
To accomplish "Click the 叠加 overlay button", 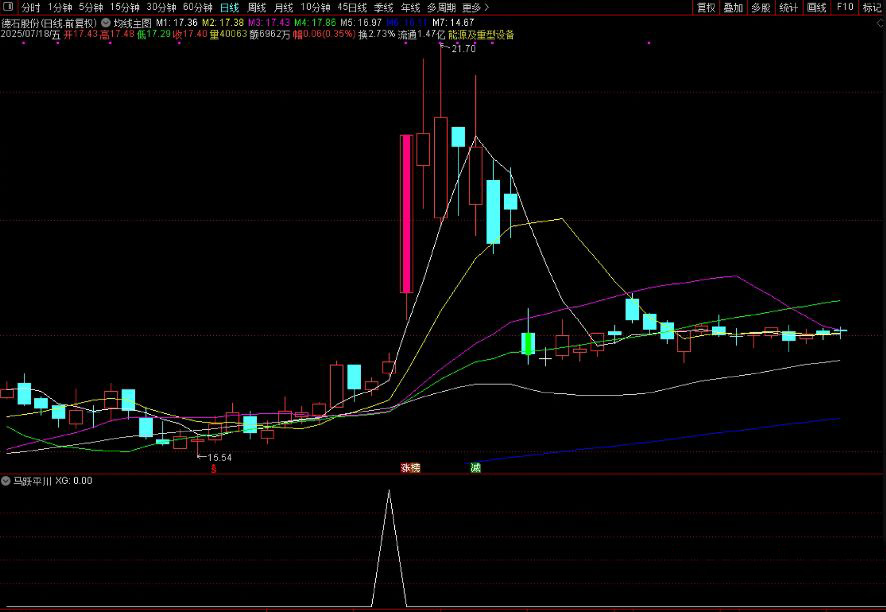I will 733,7.
